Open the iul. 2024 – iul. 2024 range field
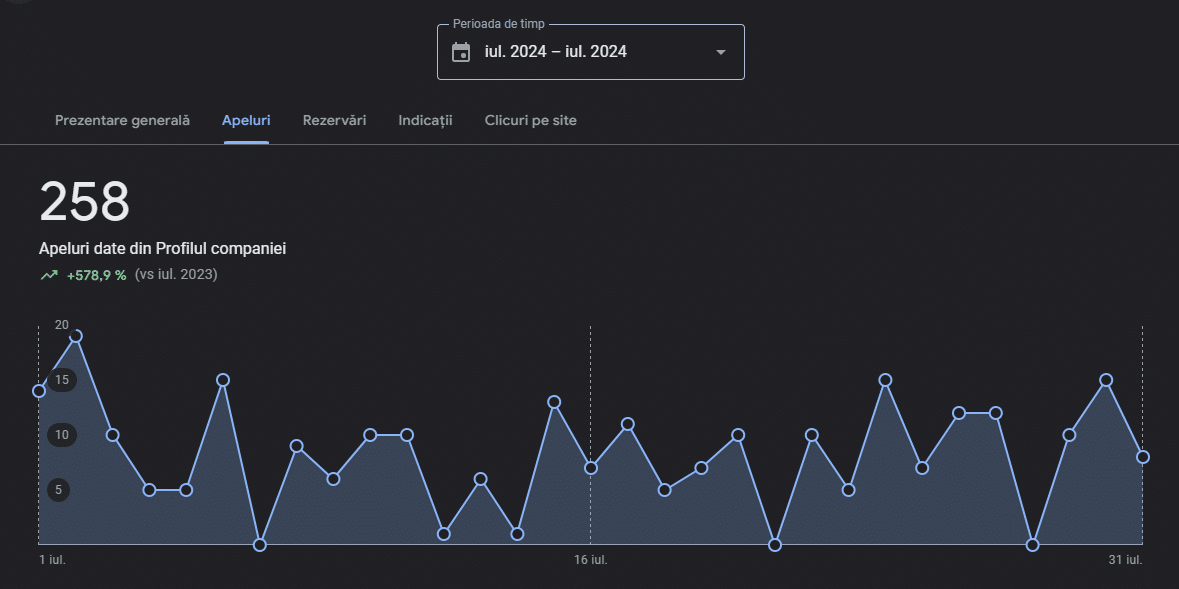The width and height of the screenshot is (1179, 589). coord(556,52)
